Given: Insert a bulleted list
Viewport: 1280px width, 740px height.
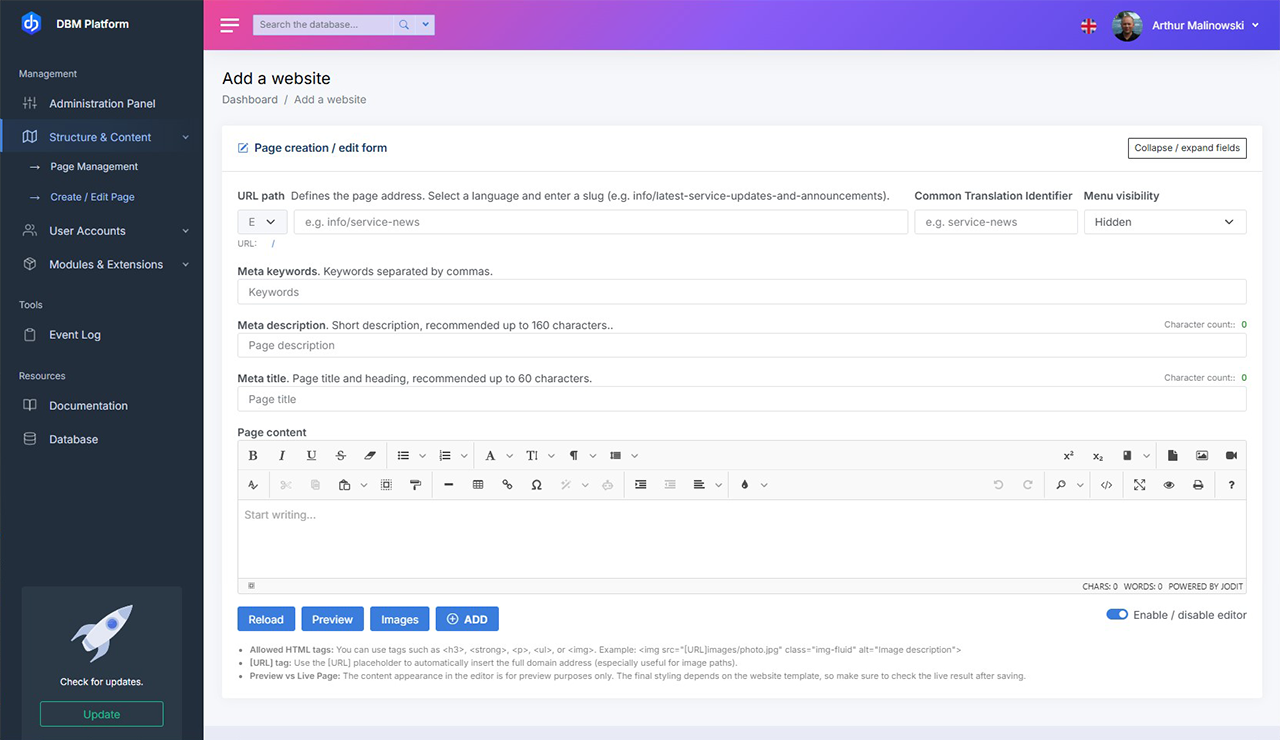Looking at the screenshot, I should pyautogui.click(x=403, y=455).
